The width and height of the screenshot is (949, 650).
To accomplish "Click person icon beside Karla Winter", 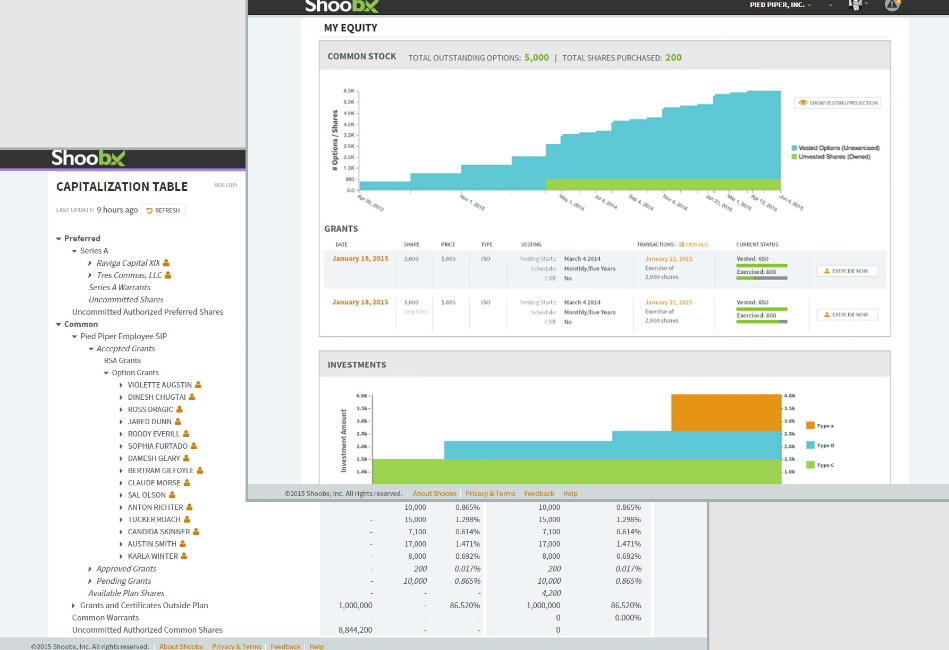I will 184,556.
